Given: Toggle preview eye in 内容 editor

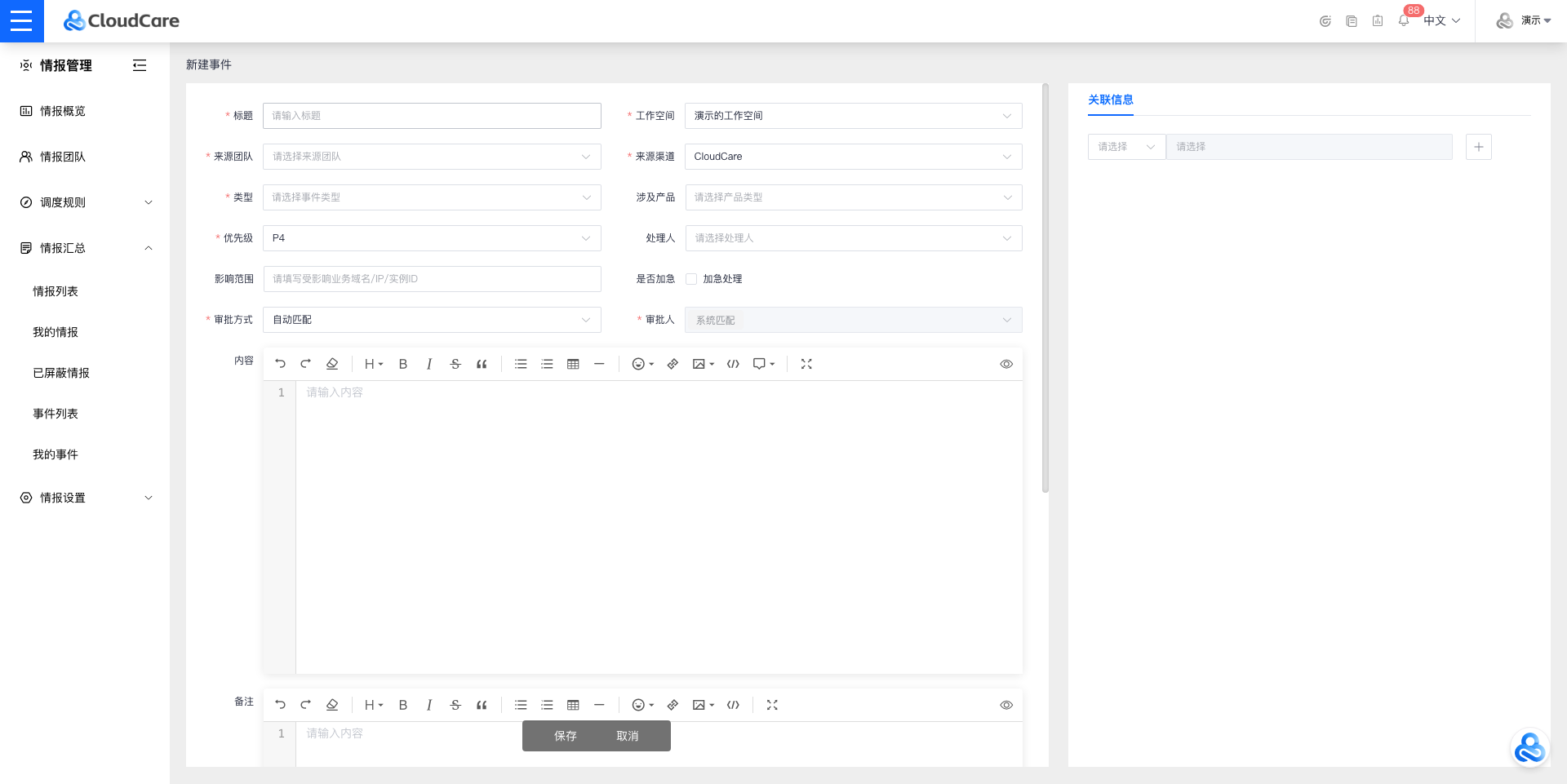Looking at the screenshot, I should point(1006,364).
